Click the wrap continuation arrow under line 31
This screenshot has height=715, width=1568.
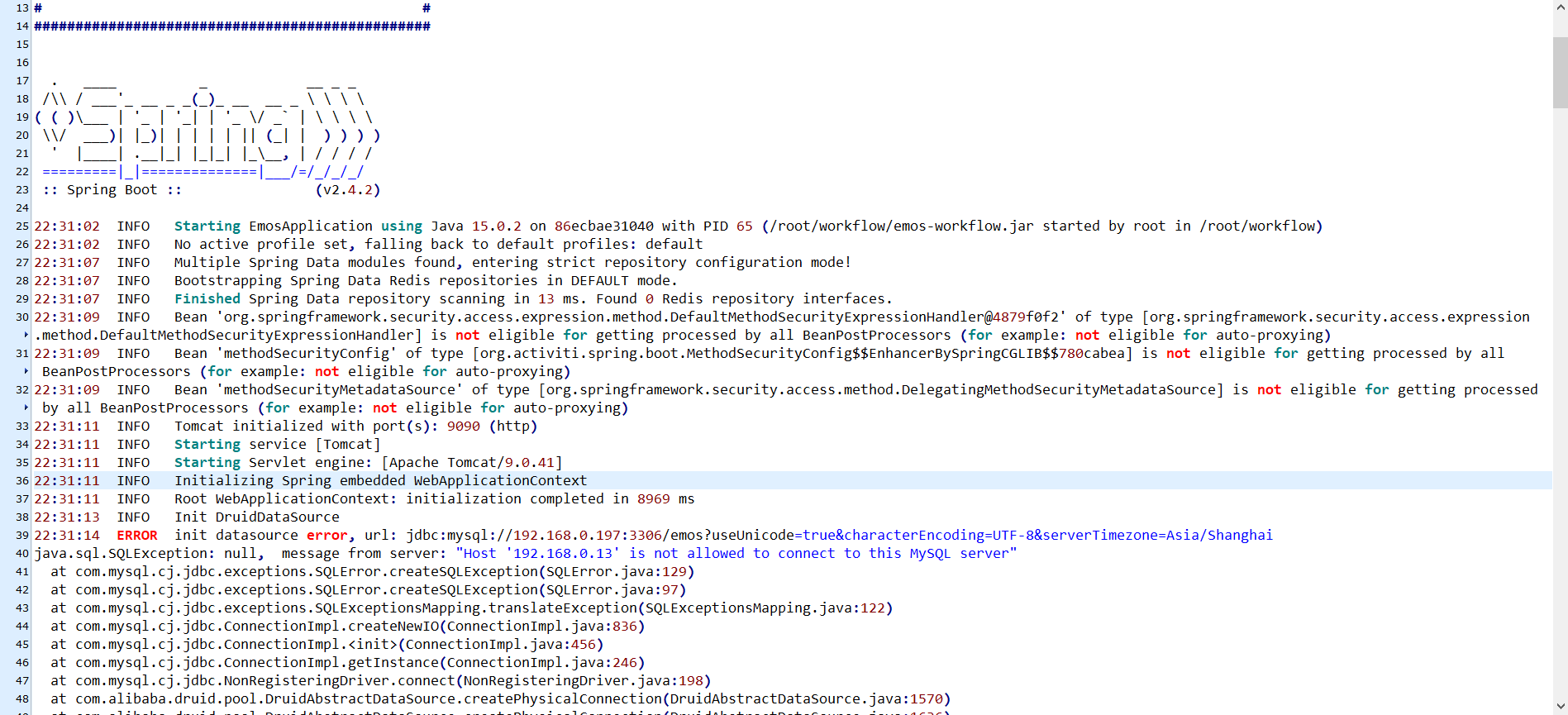[26, 371]
